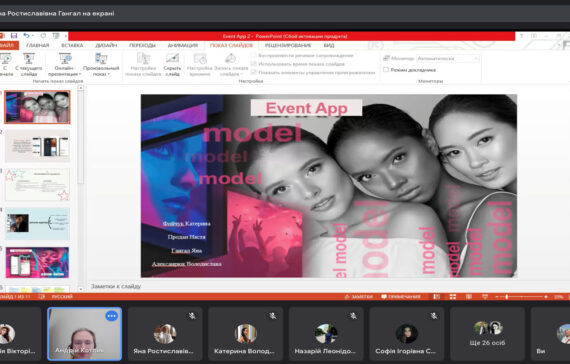
Task: Start slideshow from the beginning (С начала)
Action: 5,64
